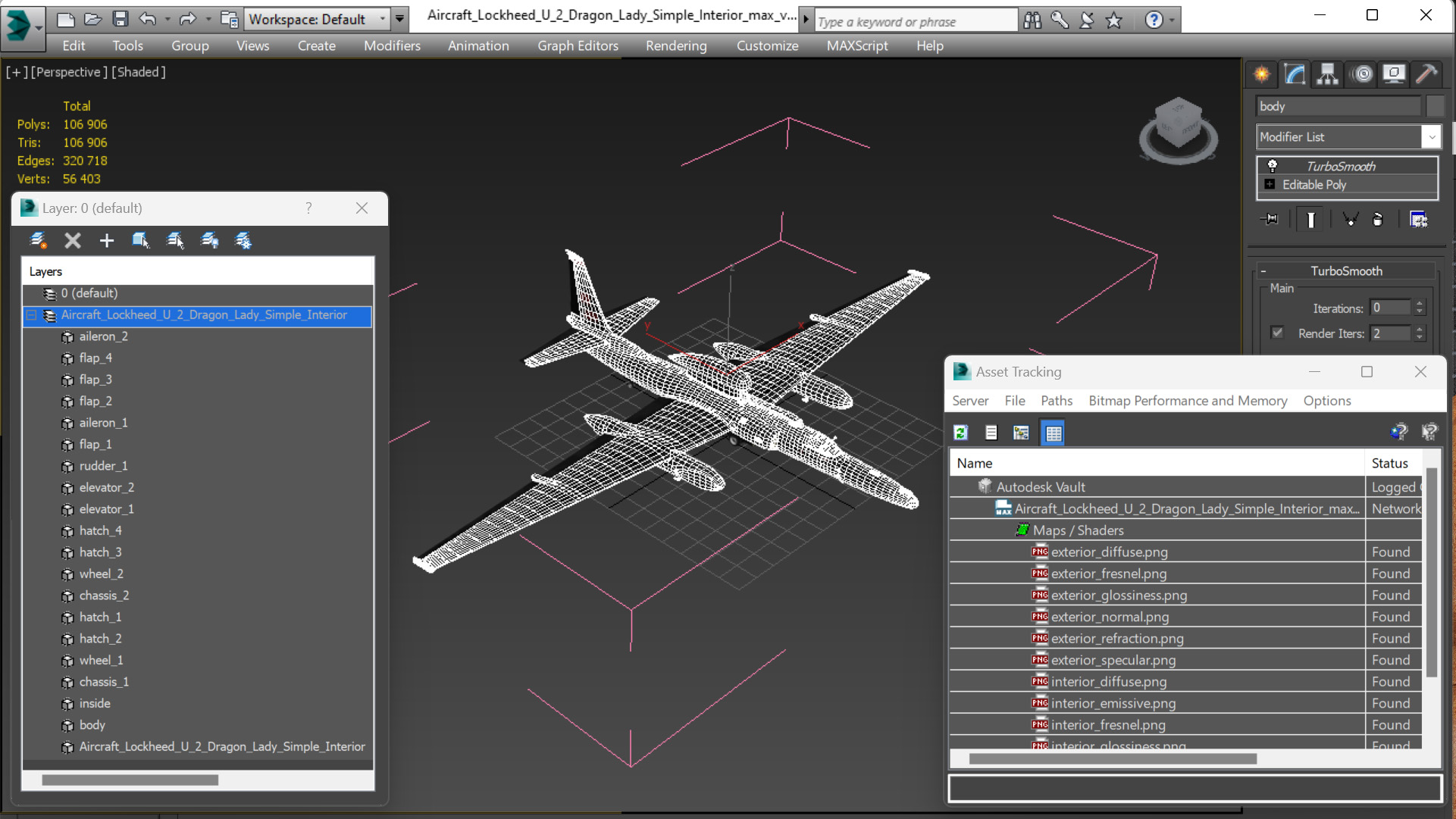Screen dimensions: 1456x819
Task: Save the scene with the floppy icon
Action: tap(120, 19)
